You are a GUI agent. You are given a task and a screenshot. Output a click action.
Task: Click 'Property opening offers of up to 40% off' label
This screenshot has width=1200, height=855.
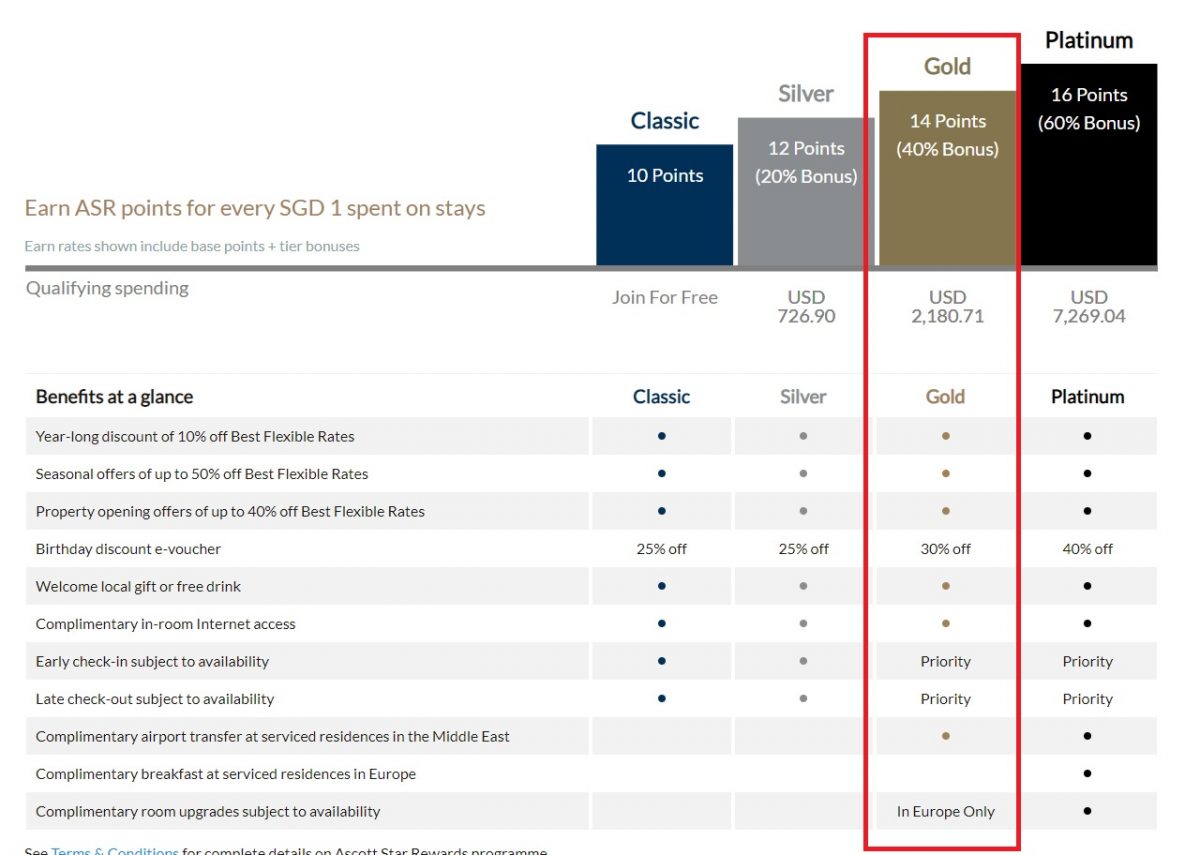(230, 511)
